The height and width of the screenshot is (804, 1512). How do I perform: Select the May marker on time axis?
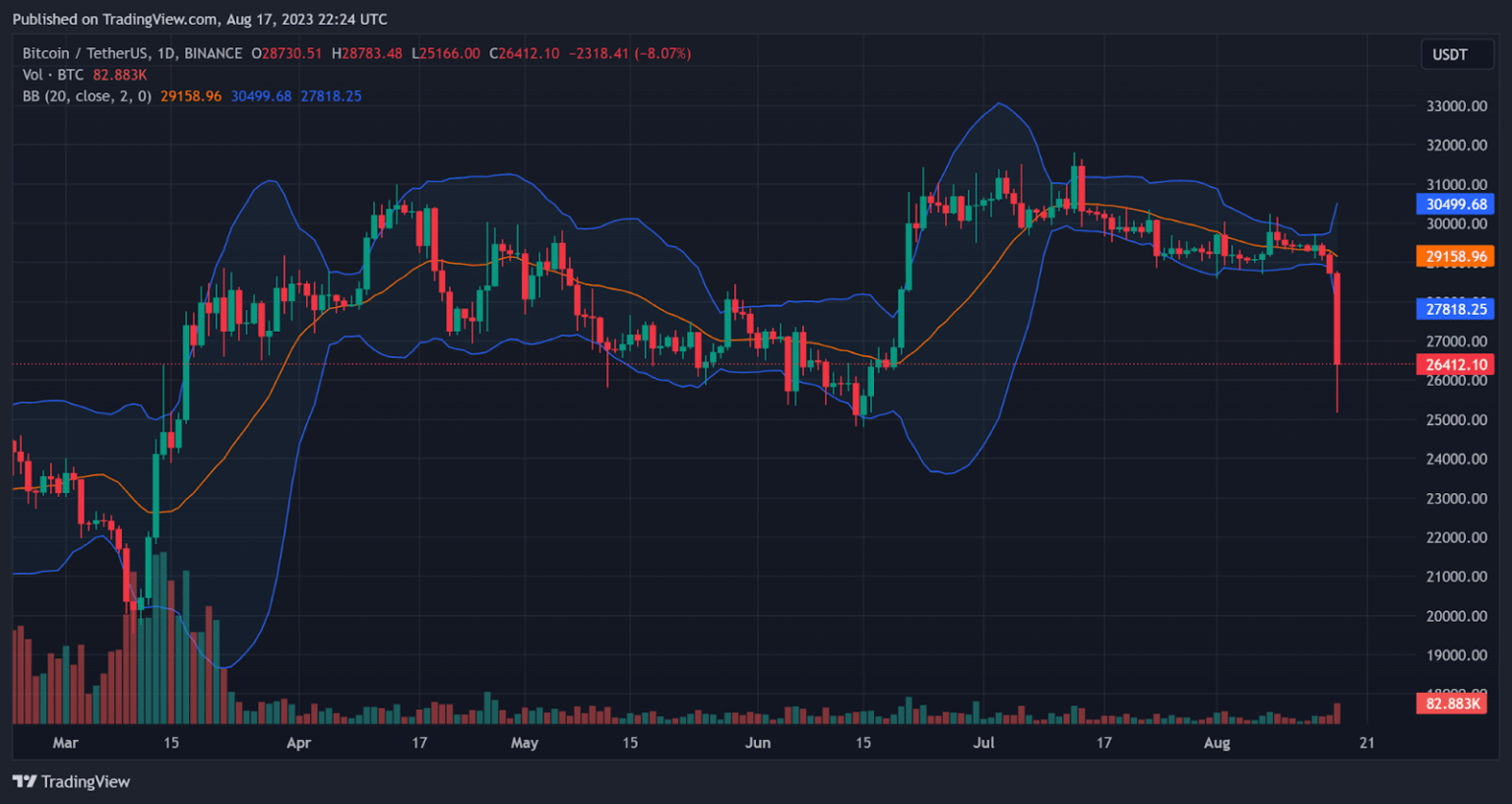525,743
